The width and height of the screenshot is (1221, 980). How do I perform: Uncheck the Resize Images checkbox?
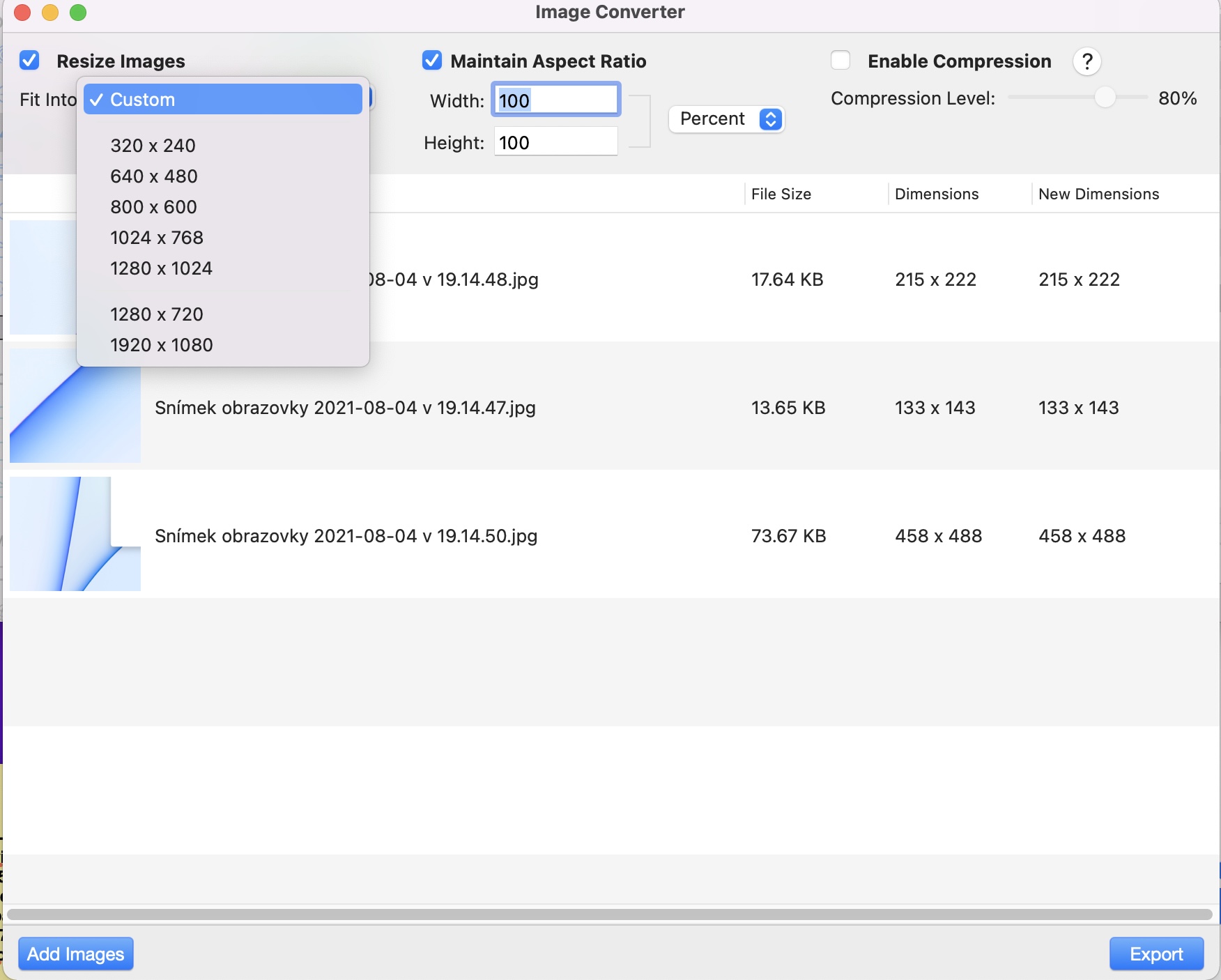pos(29,61)
